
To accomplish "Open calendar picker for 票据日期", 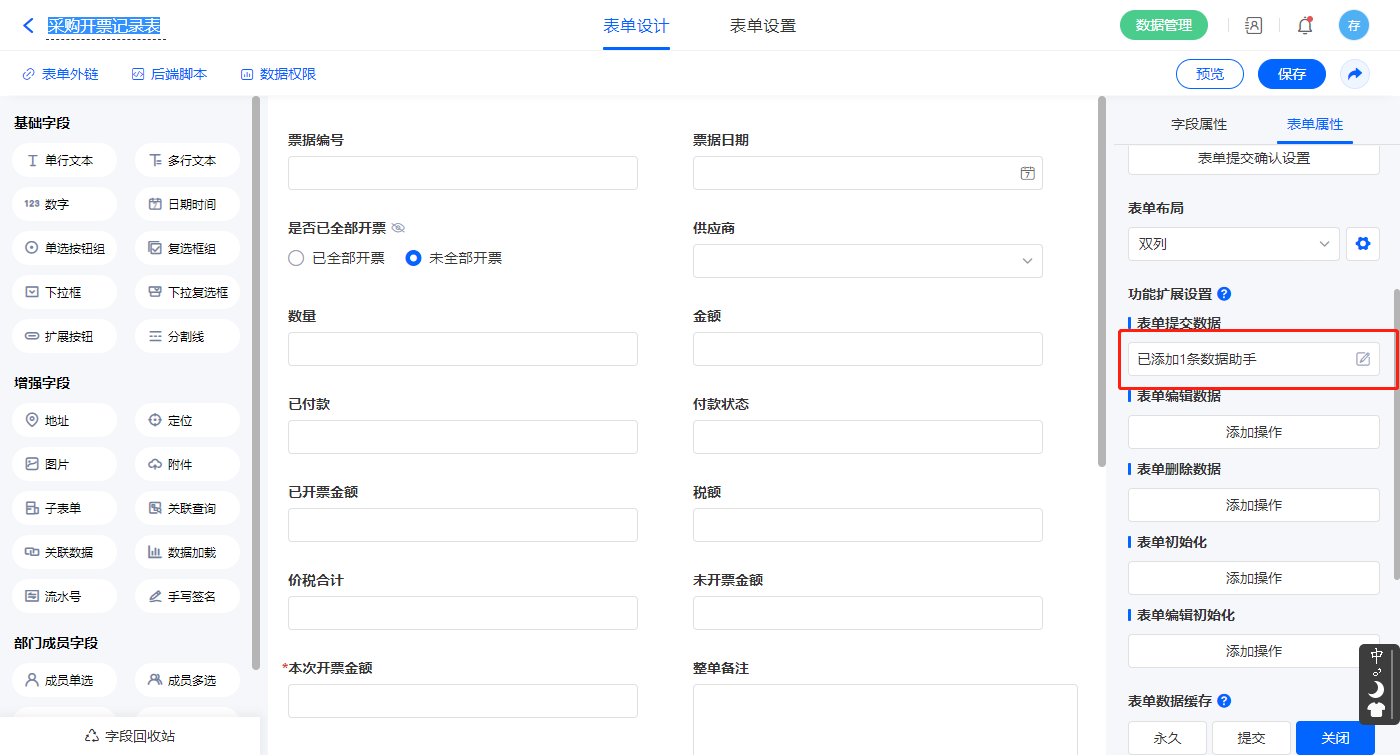I will [1027, 173].
